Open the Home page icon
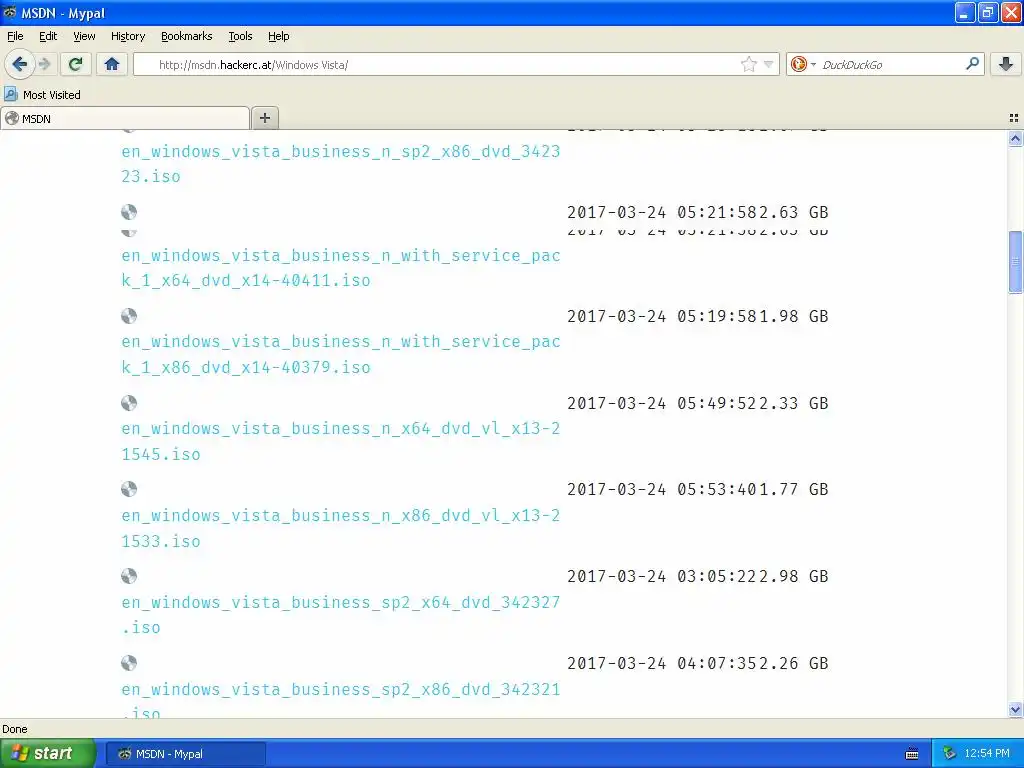Image resolution: width=1024 pixels, height=768 pixels. pos(112,64)
